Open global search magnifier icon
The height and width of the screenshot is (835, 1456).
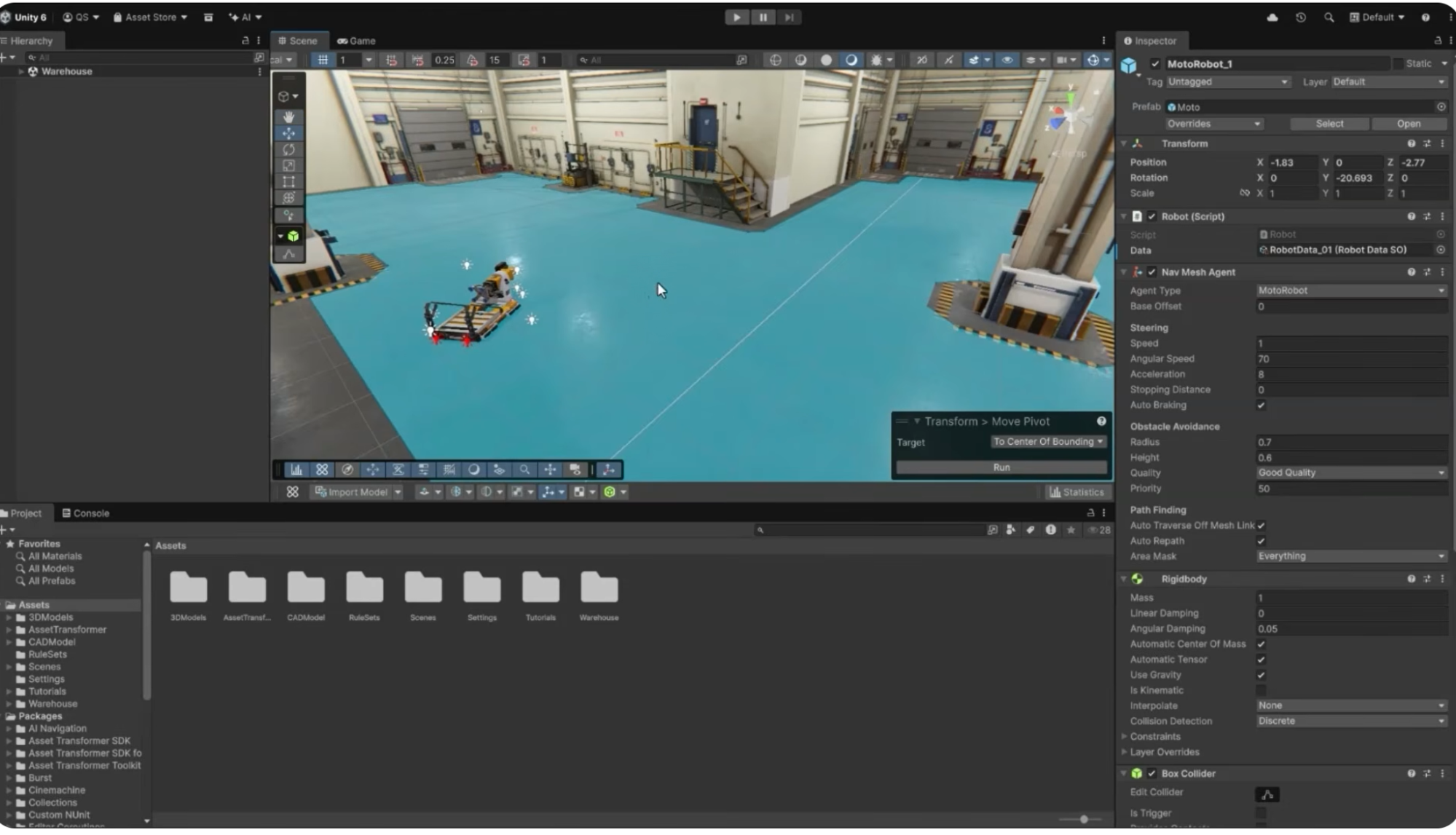(1329, 17)
